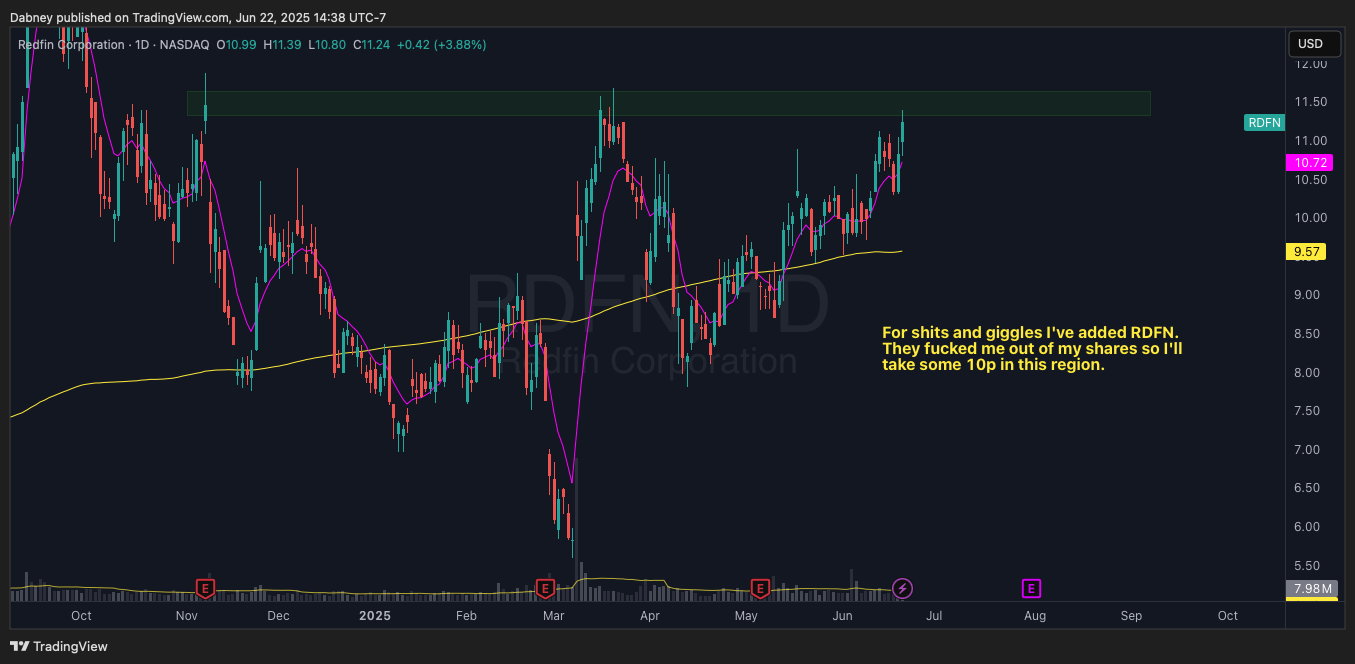Click the teal RDFN symbol label

coord(1264,122)
